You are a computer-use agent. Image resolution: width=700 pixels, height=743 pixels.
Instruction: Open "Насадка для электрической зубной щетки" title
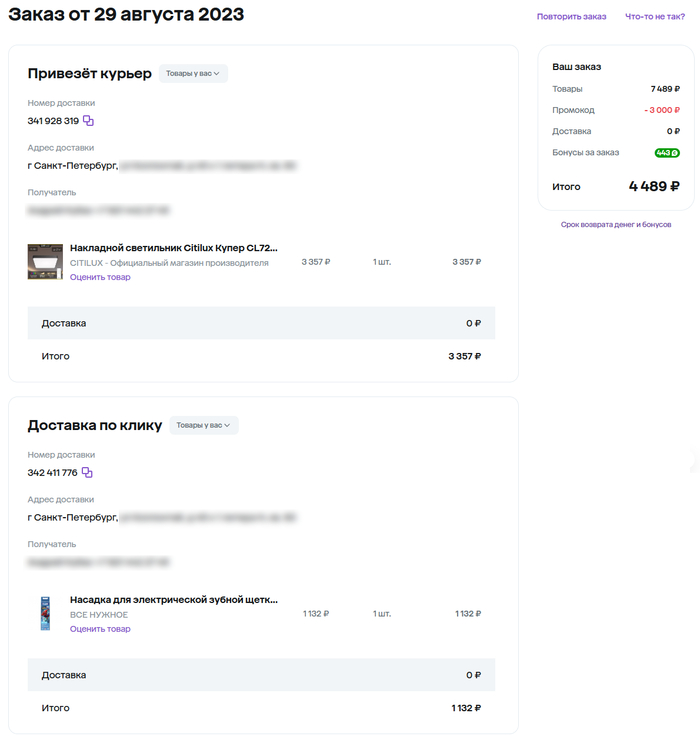tap(173, 599)
